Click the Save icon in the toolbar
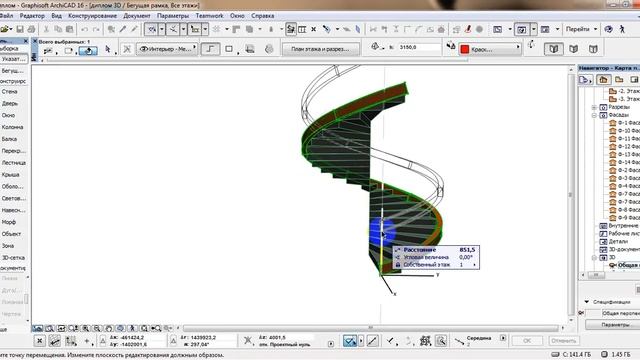Screen dimensions: 640x360 coord(20,29)
